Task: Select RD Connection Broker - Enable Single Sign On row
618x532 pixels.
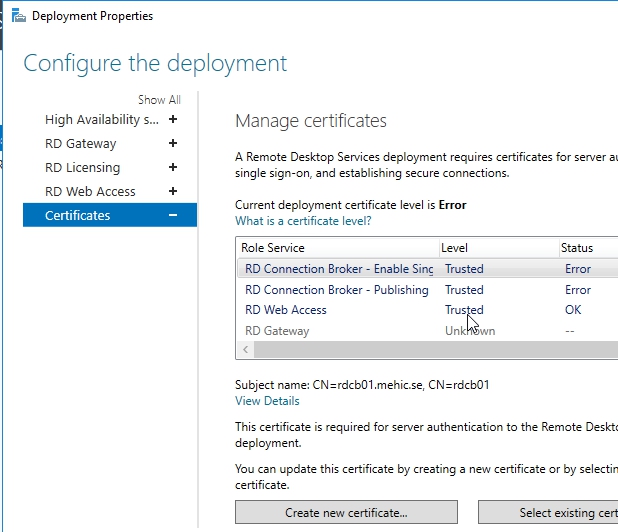Action: [x=338, y=269]
